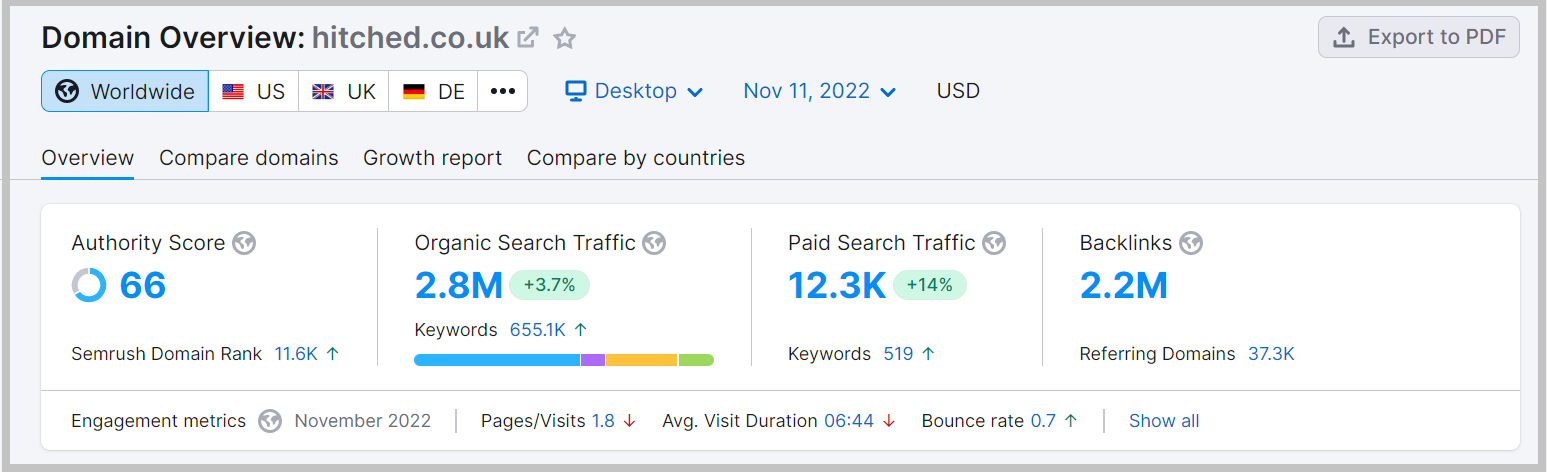Click the Authority Score value 66
This screenshot has width=1547, height=472.
pos(143,286)
